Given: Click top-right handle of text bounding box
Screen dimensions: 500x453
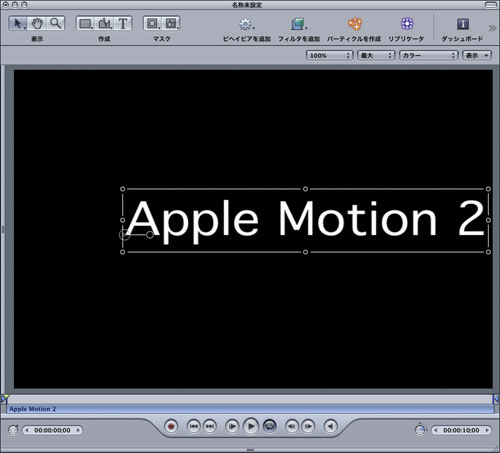Looking at the screenshot, I should point(488,189).
